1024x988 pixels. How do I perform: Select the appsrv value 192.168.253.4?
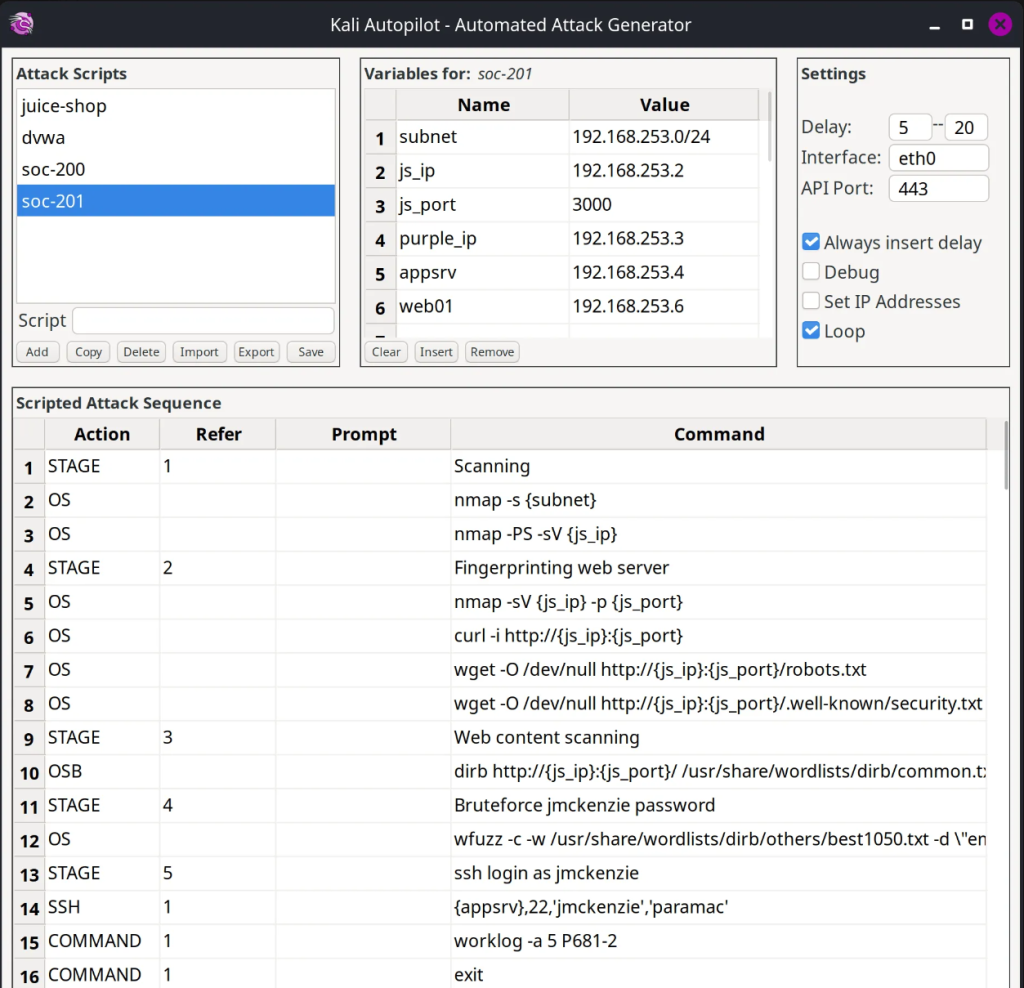click(x=664, y=273)
